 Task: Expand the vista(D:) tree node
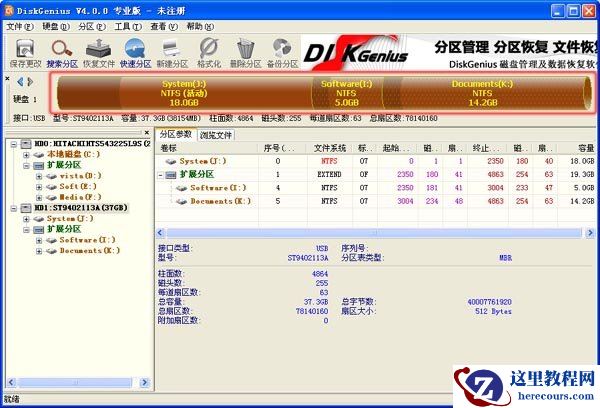click(x=39, y=176)
